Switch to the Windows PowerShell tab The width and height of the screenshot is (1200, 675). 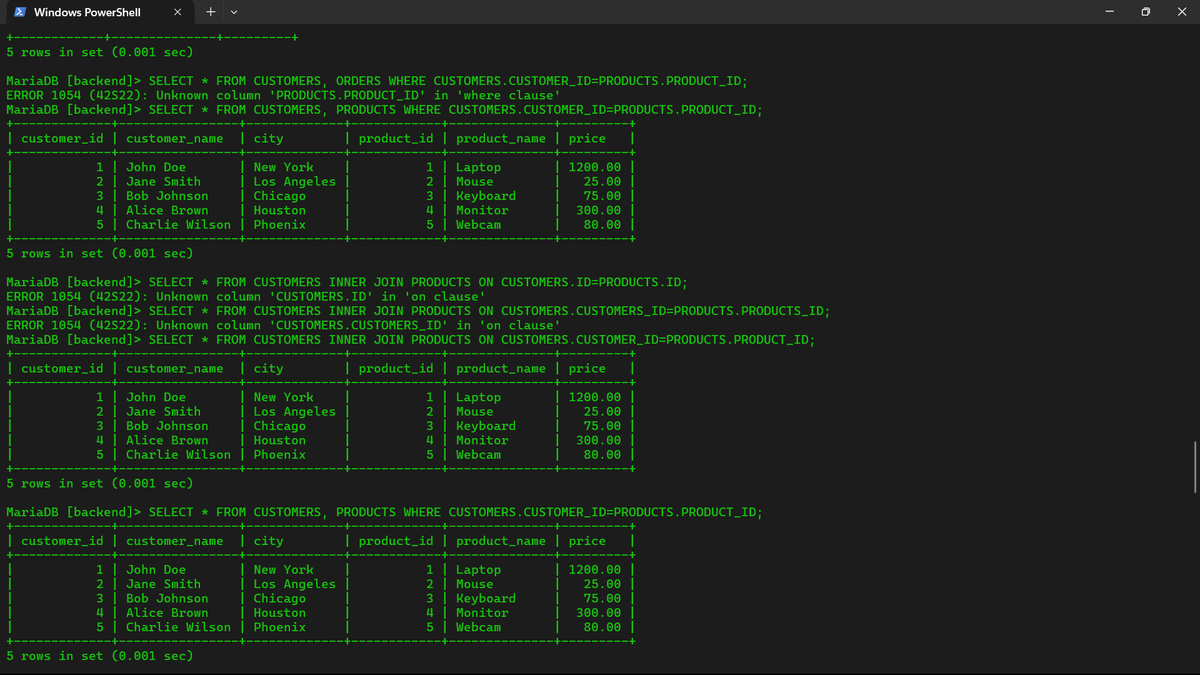click(x=90, y=12)
